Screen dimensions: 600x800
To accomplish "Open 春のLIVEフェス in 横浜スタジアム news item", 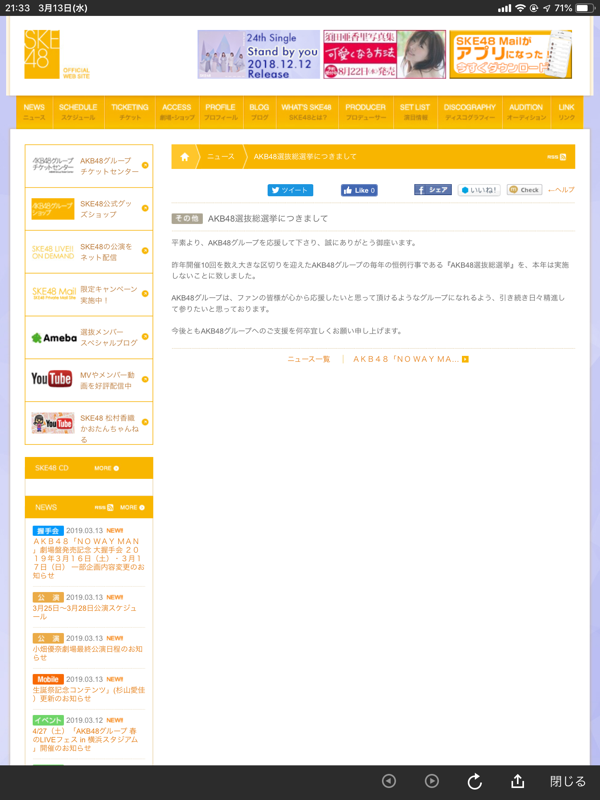I will click(85, 739).
